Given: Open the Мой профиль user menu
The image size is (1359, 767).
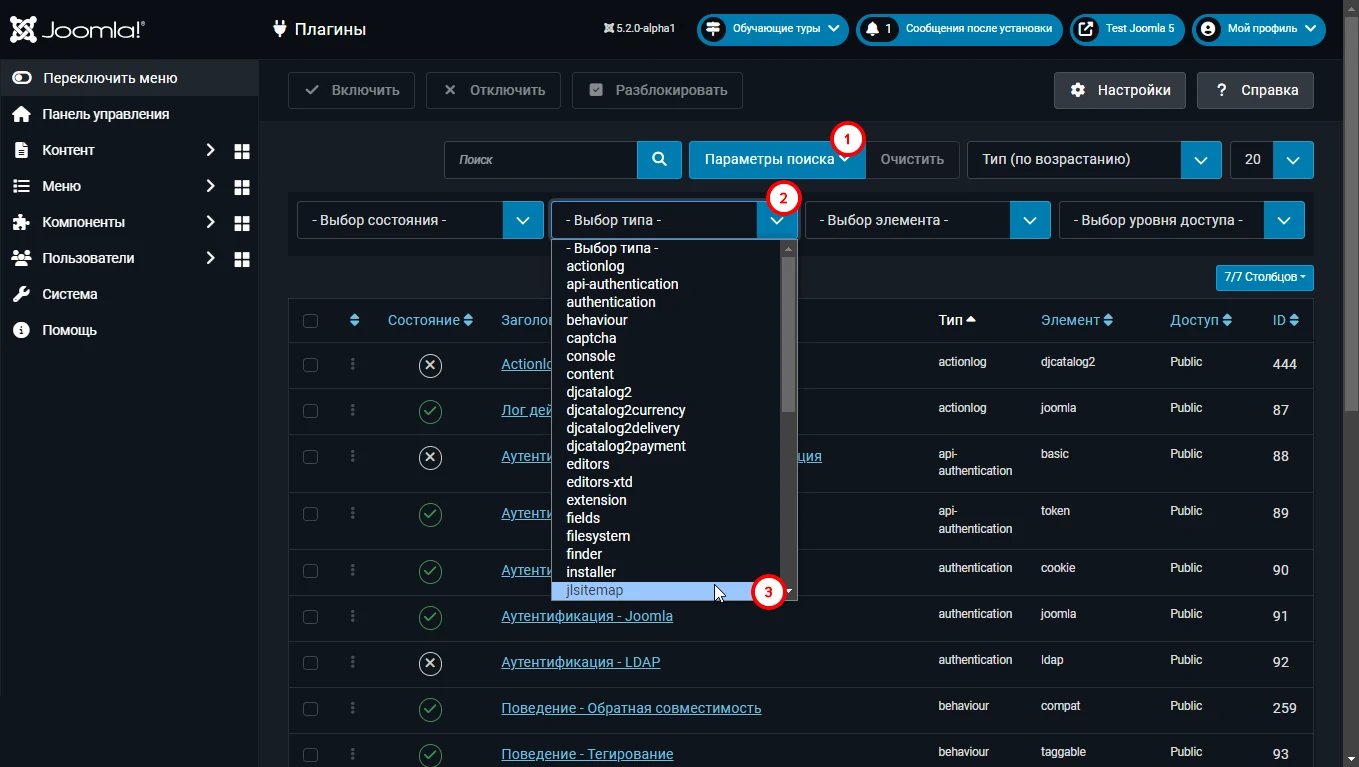Looking at the screenshot, I should pos(1258,29).
